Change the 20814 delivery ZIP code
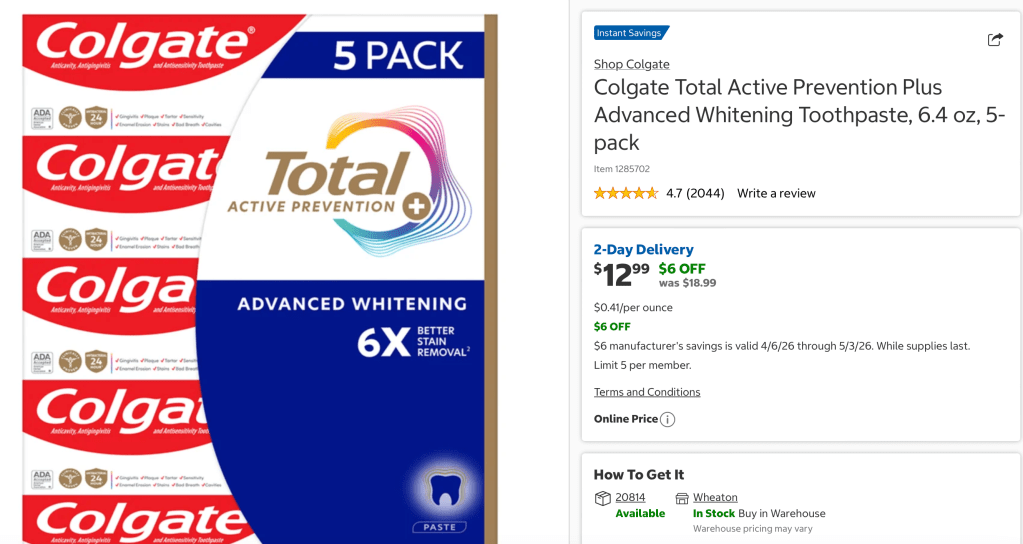Image resolution: width=1023 pixels, height=544 pixels. point(630,497)
